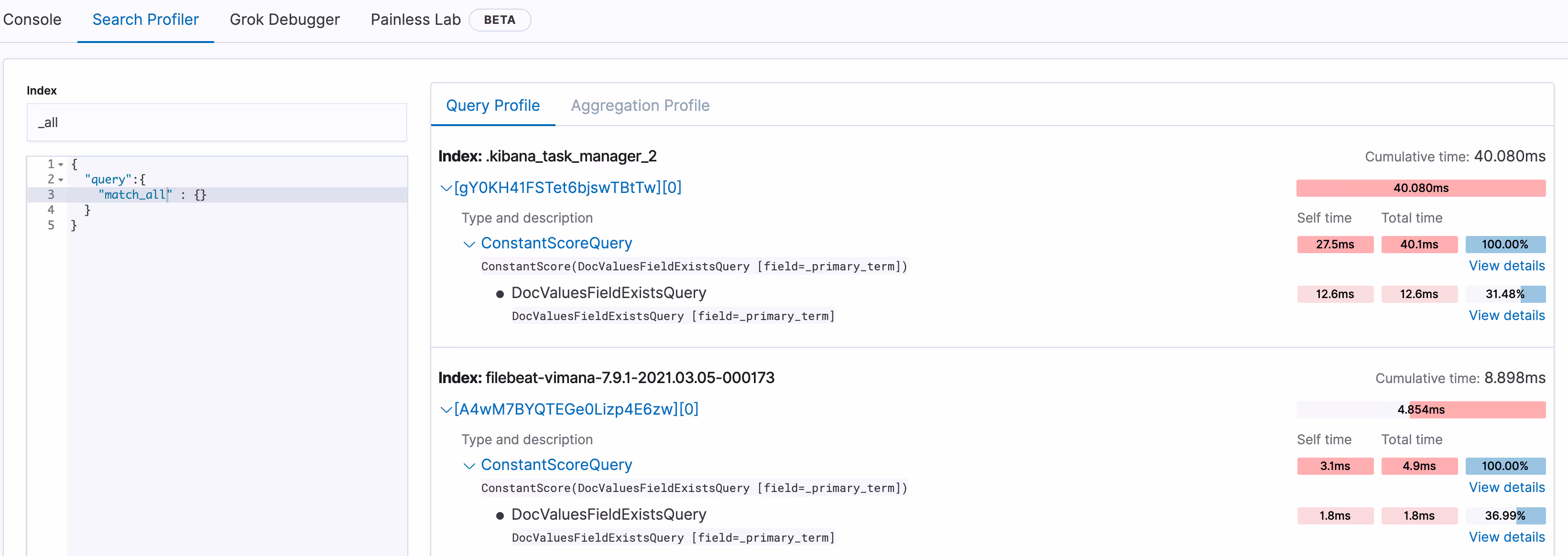Screen dimensions: 1568x556
Task: Collapse shard [gY0KH41FSTet6bjswTBtTw][0]
Action: point(445,188)
